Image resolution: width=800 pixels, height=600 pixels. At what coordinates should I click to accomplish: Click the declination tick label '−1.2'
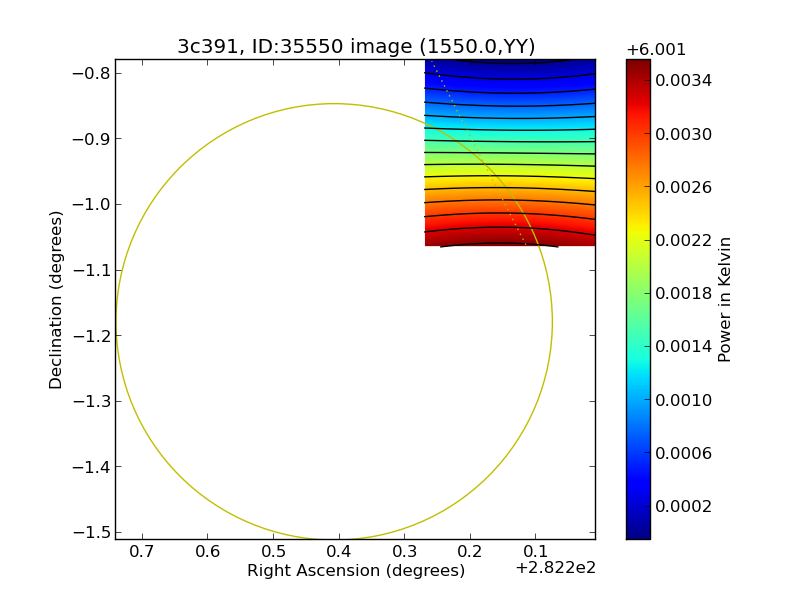(x=91, y=336)
